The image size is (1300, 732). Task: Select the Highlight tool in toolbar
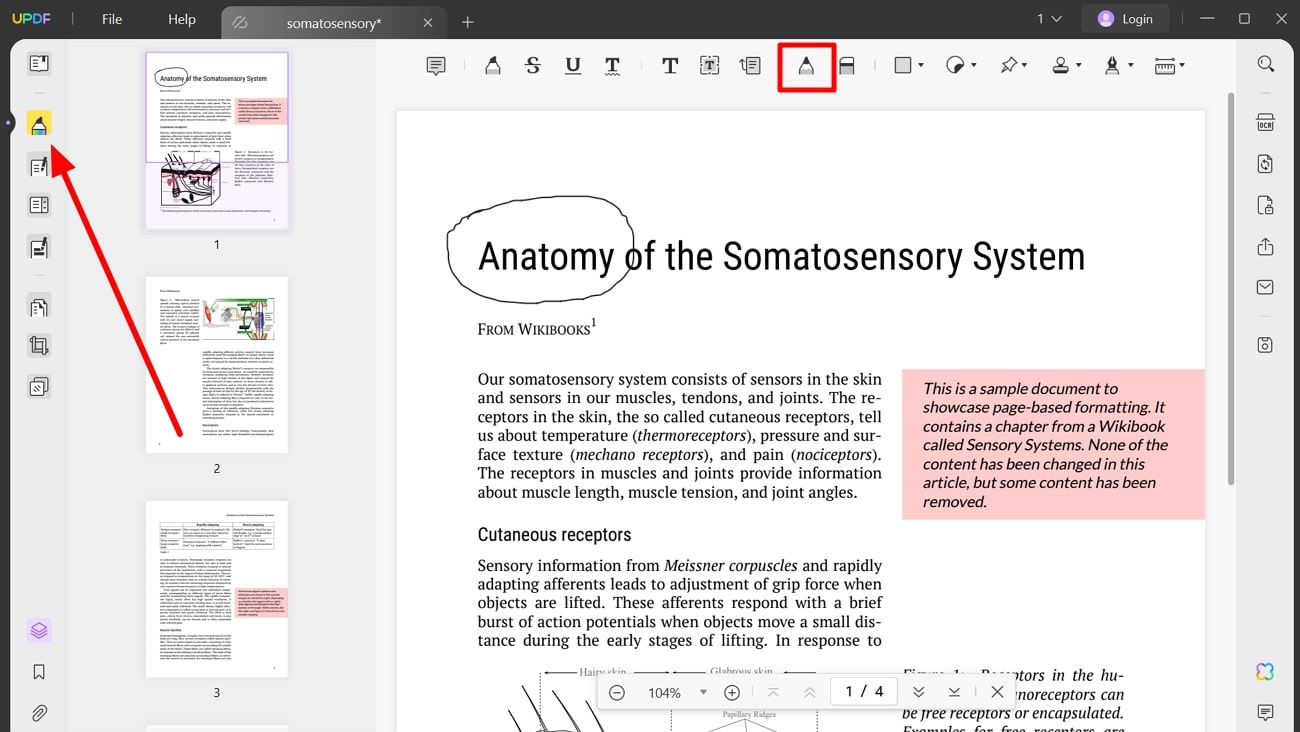[x=492, y=66]
